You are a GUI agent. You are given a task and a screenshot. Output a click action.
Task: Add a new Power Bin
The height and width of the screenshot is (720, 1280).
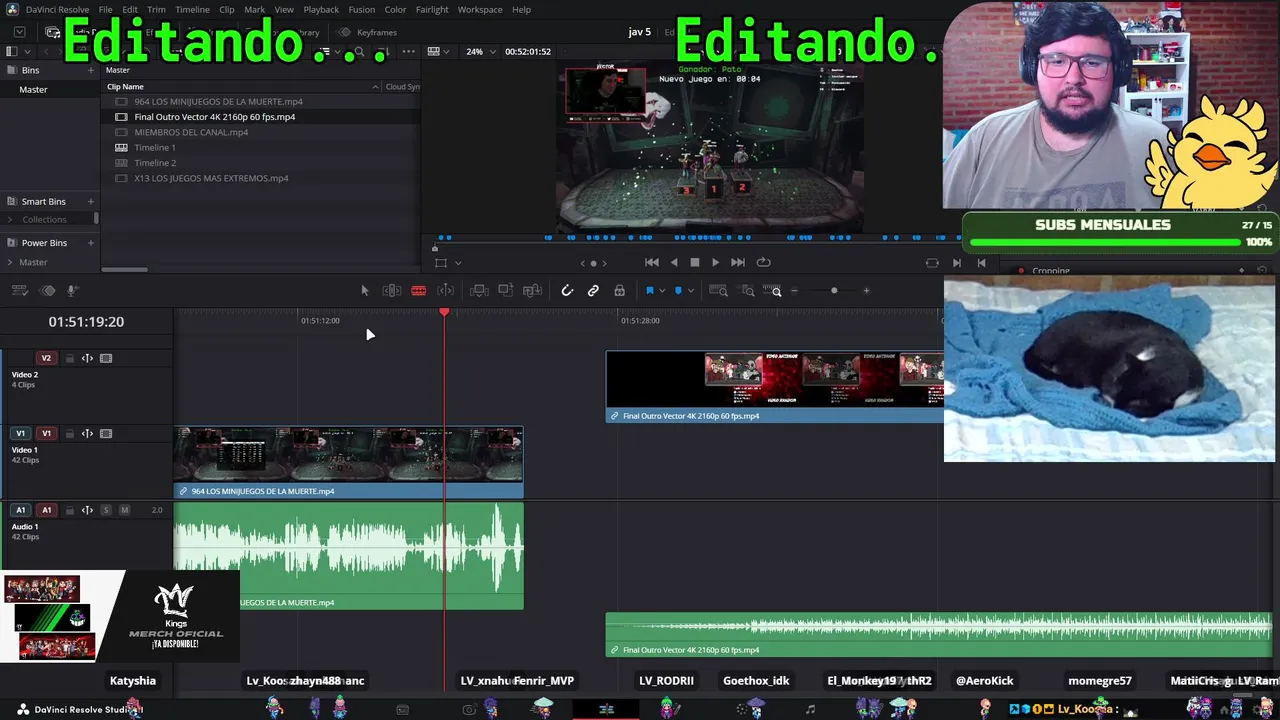pyautogui.click(x=90, y=243)
